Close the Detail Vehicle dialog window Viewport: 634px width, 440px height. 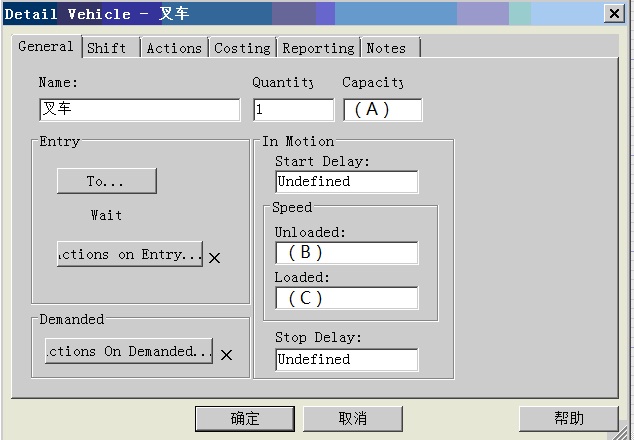(x=614, y=13)
